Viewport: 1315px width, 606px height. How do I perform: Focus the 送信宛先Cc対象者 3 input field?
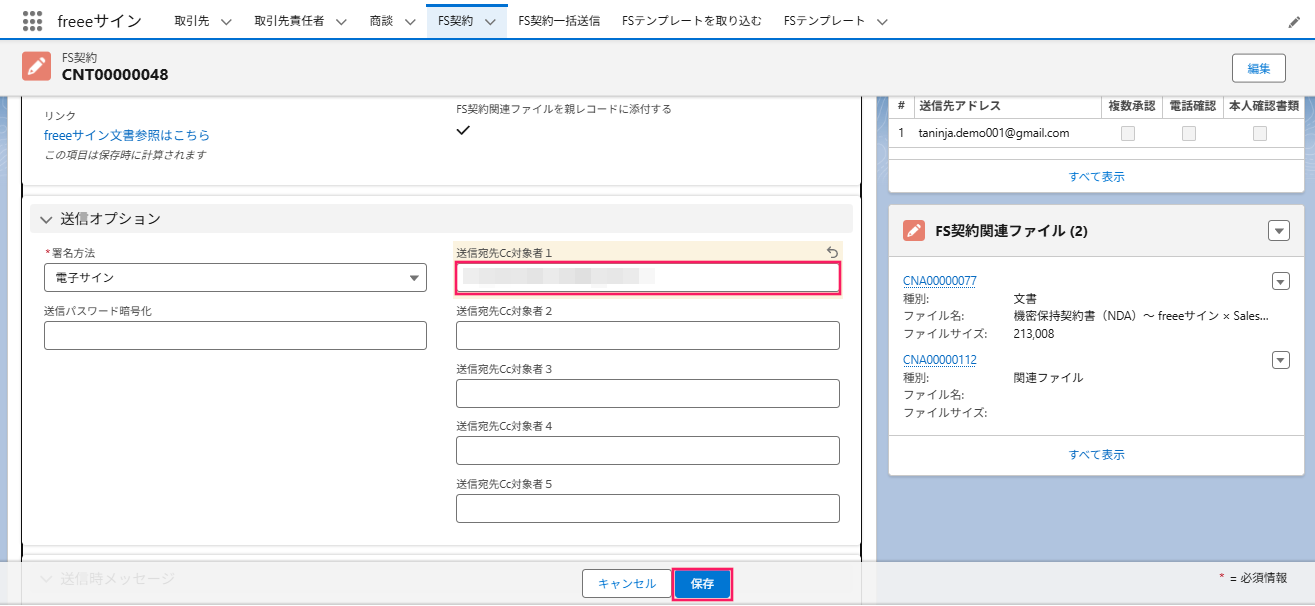pyautogui.click(x=648, y=394)
